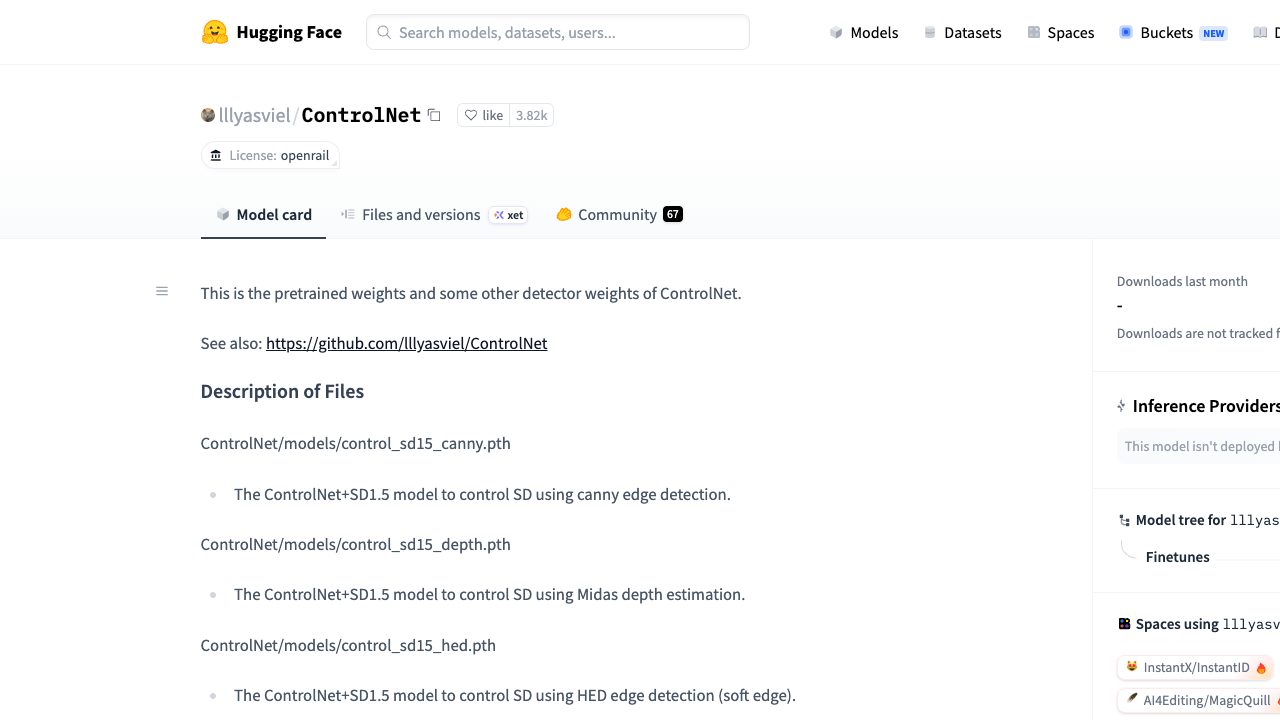The image size is (1280, 720).
Task: Like the ControlNet model
Action: pos(484,115)
